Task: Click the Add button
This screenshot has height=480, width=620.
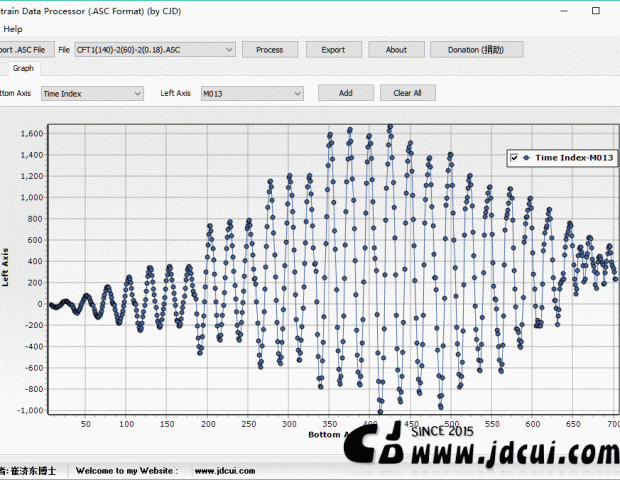Action: point(345,93)
